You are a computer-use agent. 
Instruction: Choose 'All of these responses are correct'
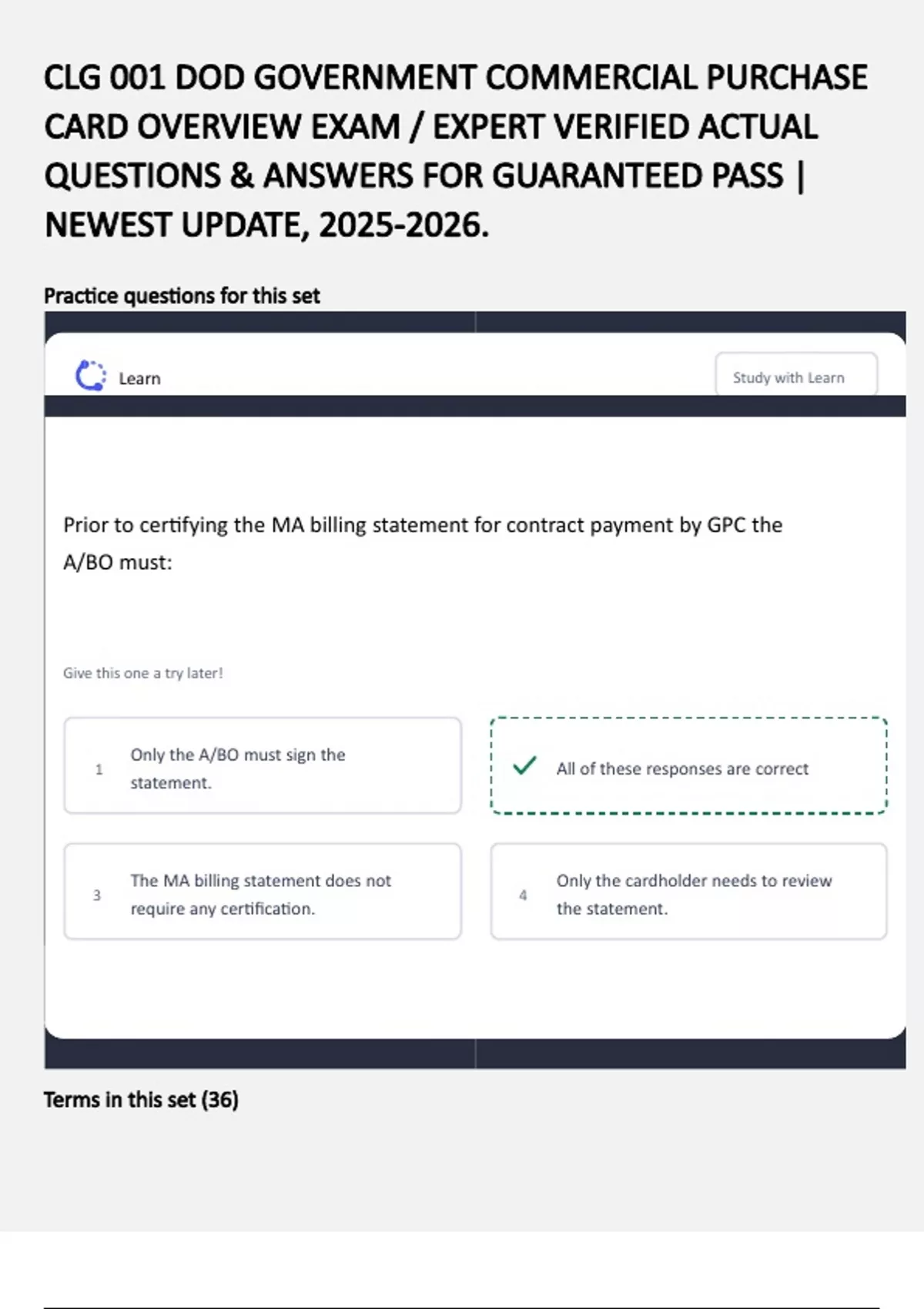point(688,766)
